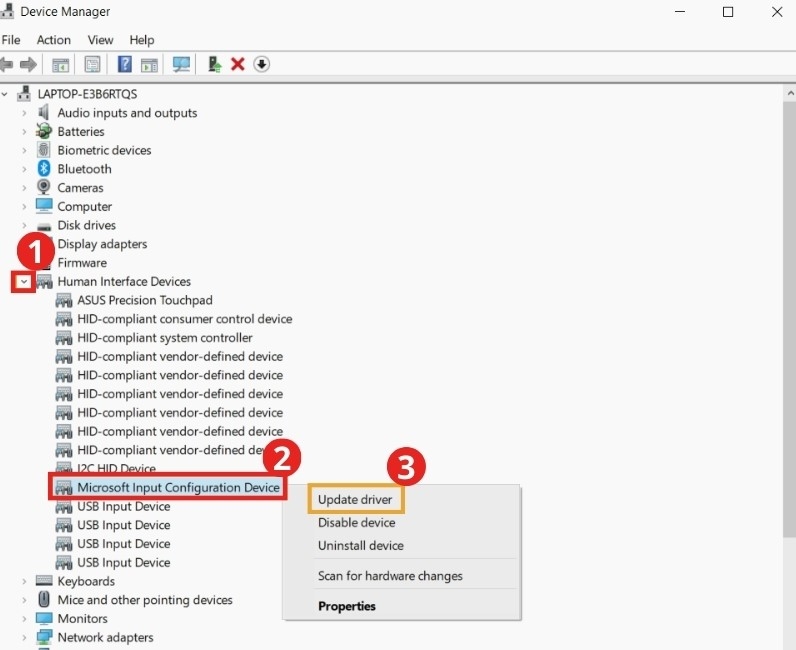Viewport: 796px width, 650px height.
Task: Select Scan for hardware changes menu entry
Action: (390, 576)
